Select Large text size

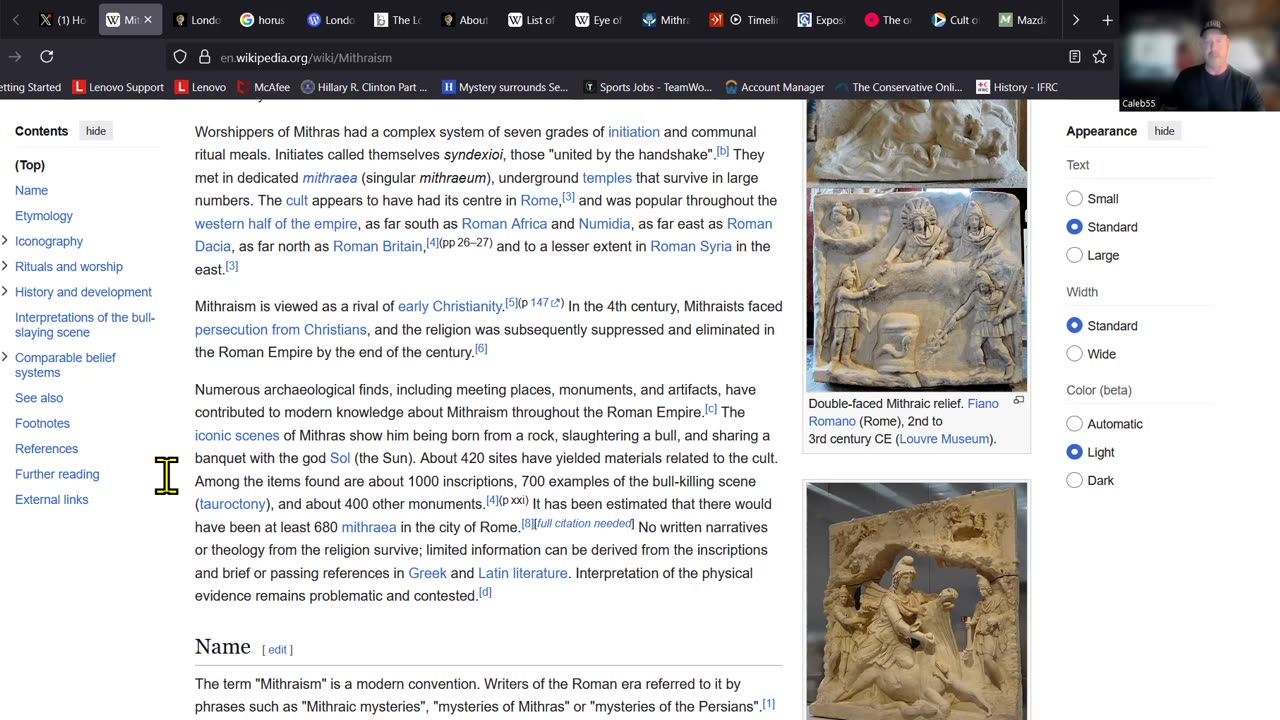tap(1074, 255)
